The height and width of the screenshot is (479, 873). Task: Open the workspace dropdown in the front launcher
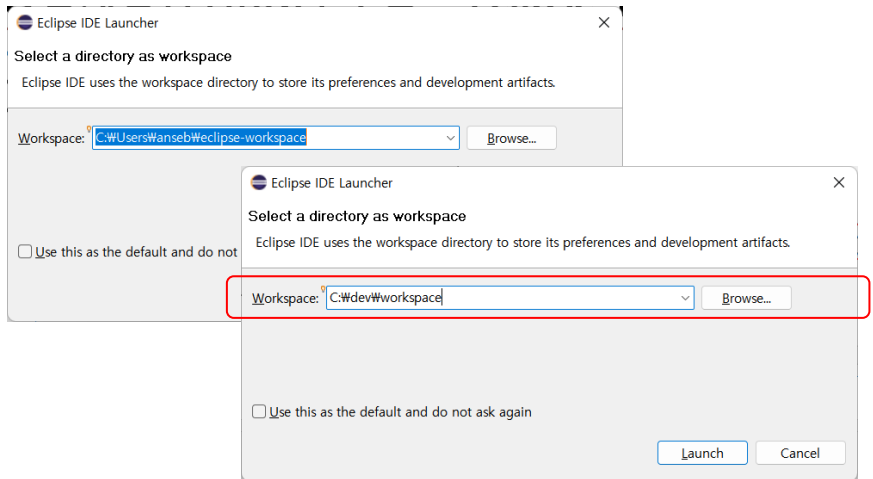pyautogui.click(x=685, y=298)
